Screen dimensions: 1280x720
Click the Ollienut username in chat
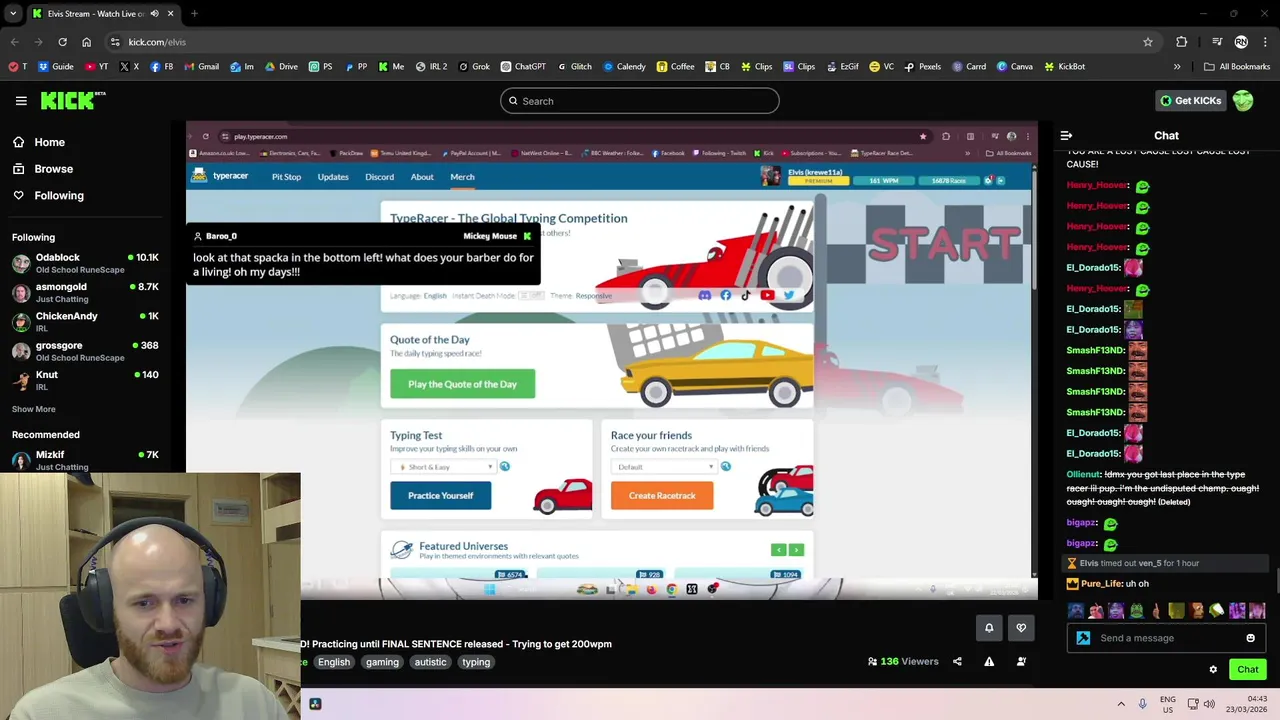1083,474
